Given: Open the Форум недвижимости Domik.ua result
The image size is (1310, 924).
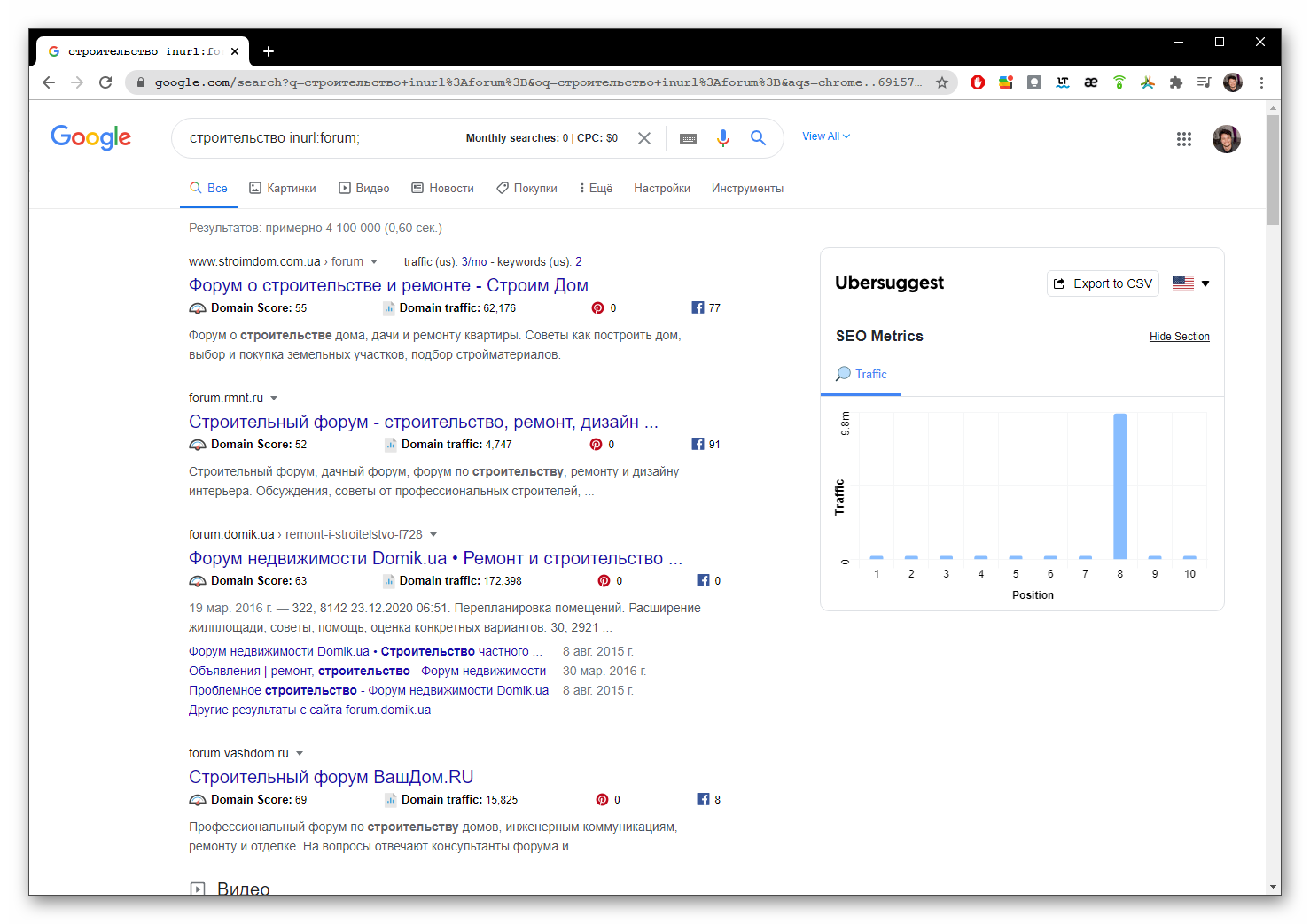Looking at the screenshot, I should (435, 558).
